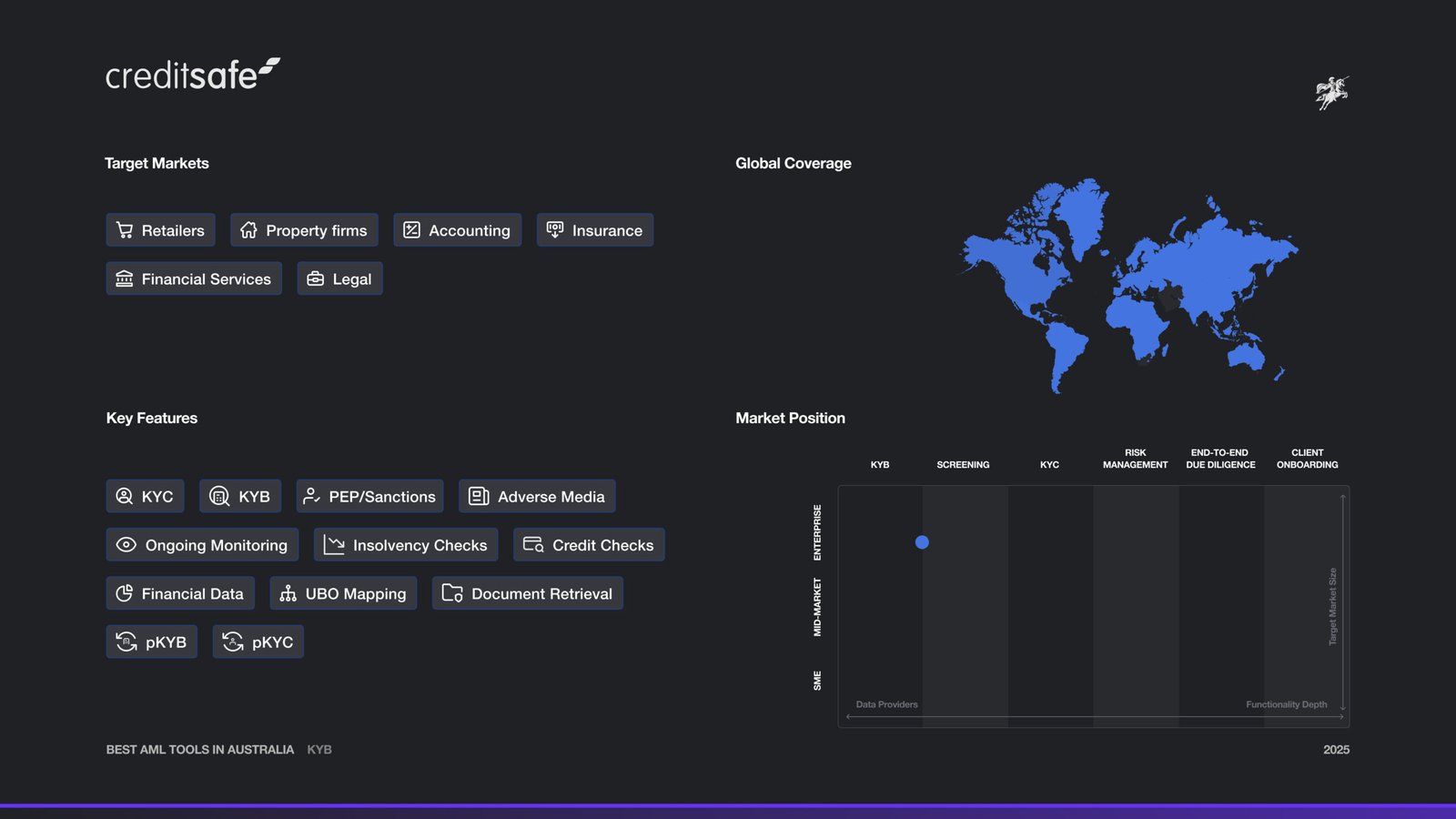
Task: Click the pie chart icon beside Financial Data
Action: 125,593
